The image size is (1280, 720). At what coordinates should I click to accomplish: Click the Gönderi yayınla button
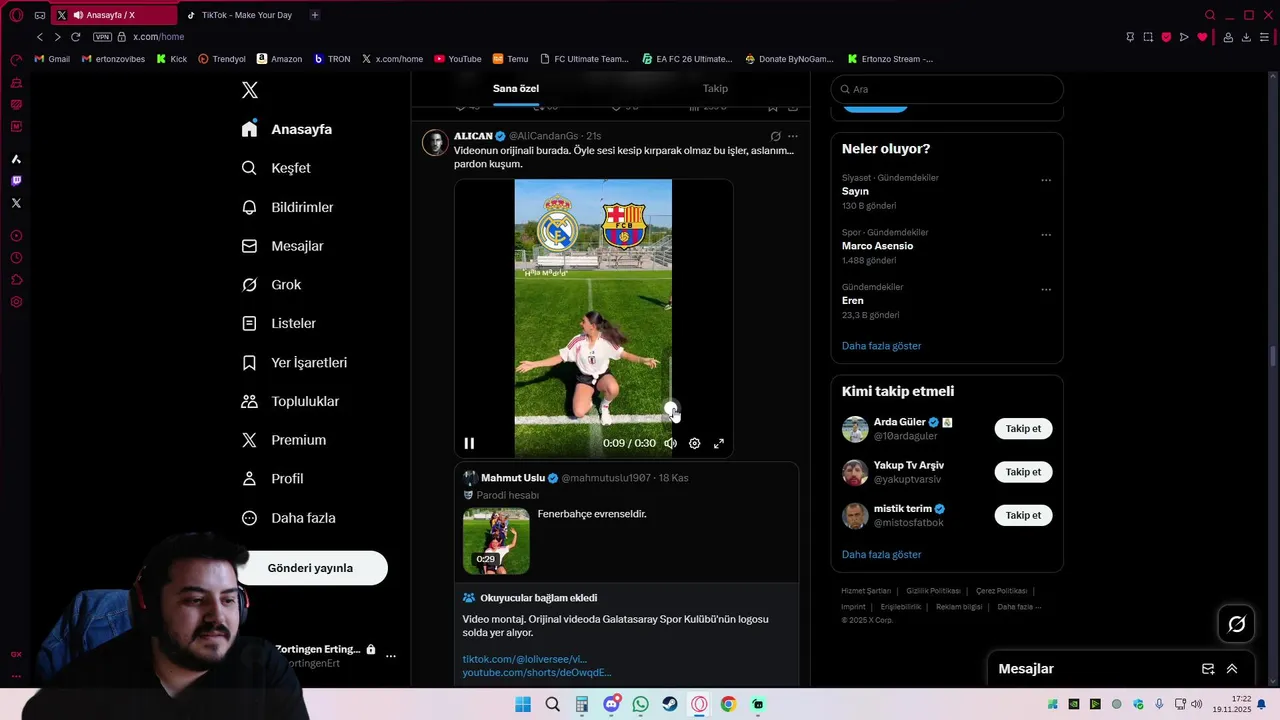(310, 568)
